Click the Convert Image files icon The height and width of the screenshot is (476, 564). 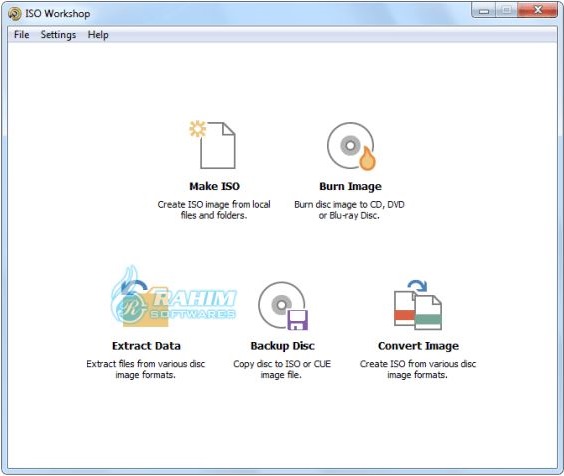coord(418,305)
